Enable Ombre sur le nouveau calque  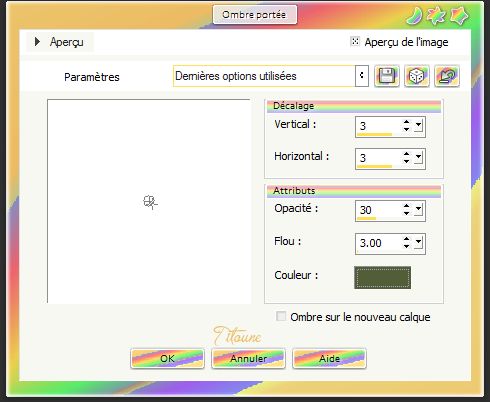pyautogui.click(x=281, y=316)
